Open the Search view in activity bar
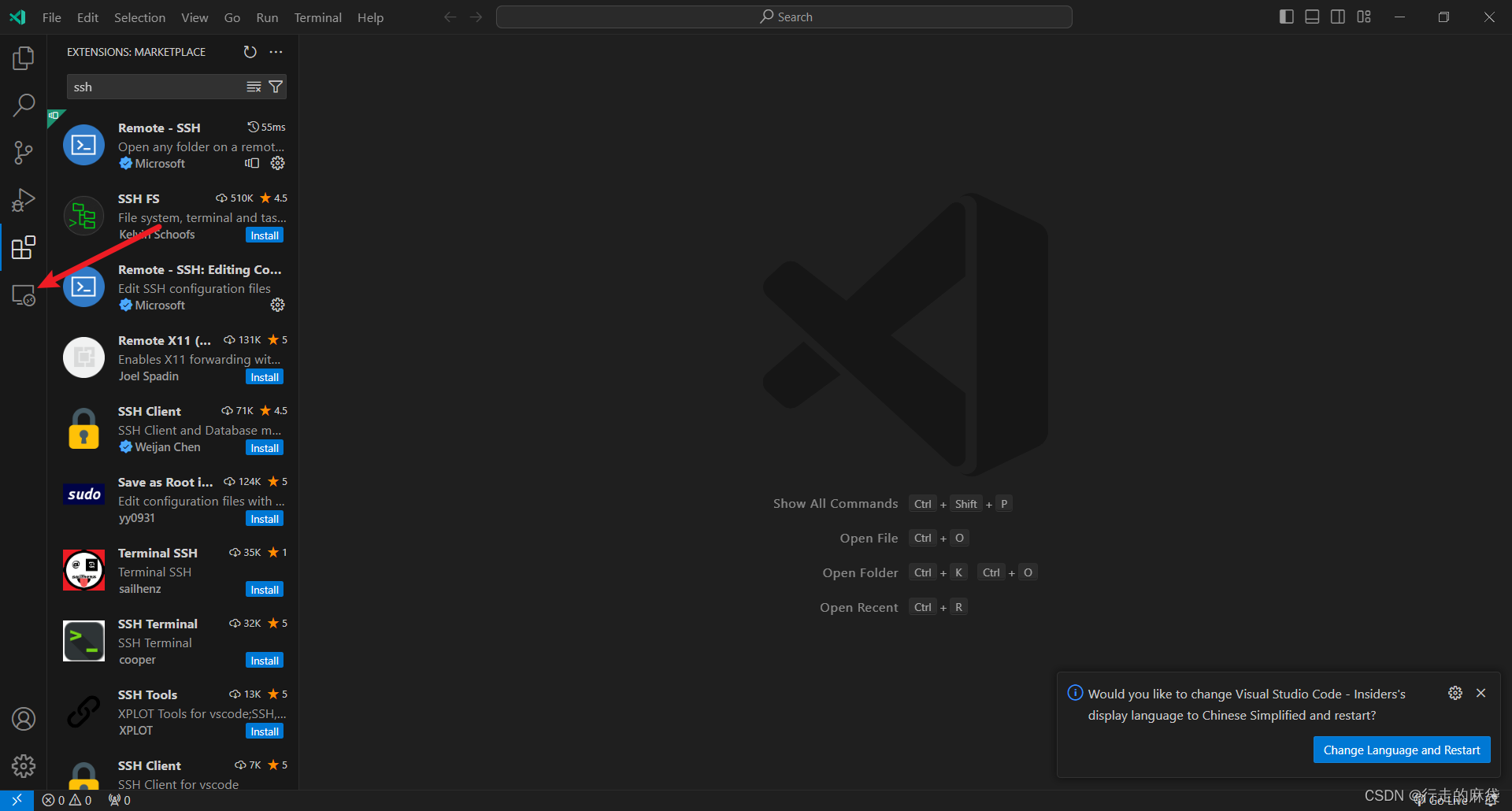 click(x=24, y=106)
